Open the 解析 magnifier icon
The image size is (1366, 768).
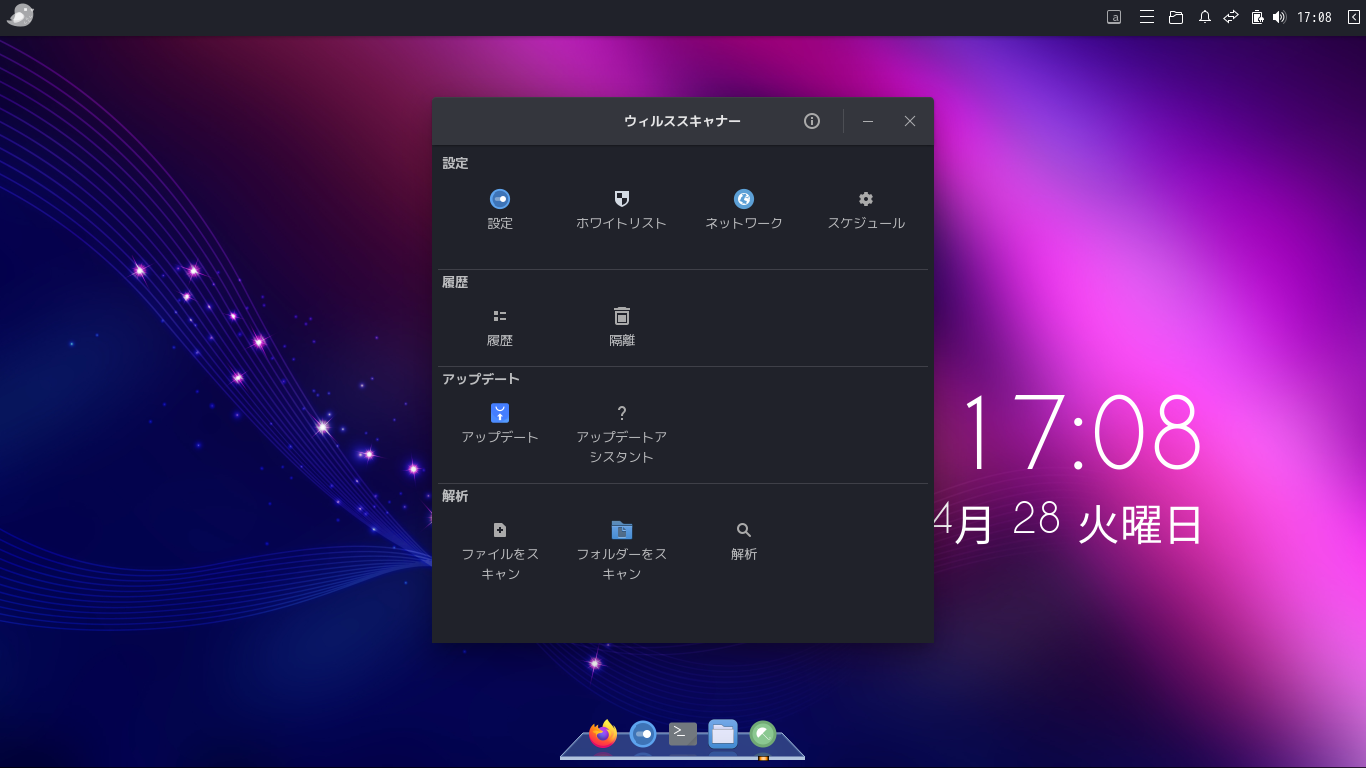(x=744, y=530)
